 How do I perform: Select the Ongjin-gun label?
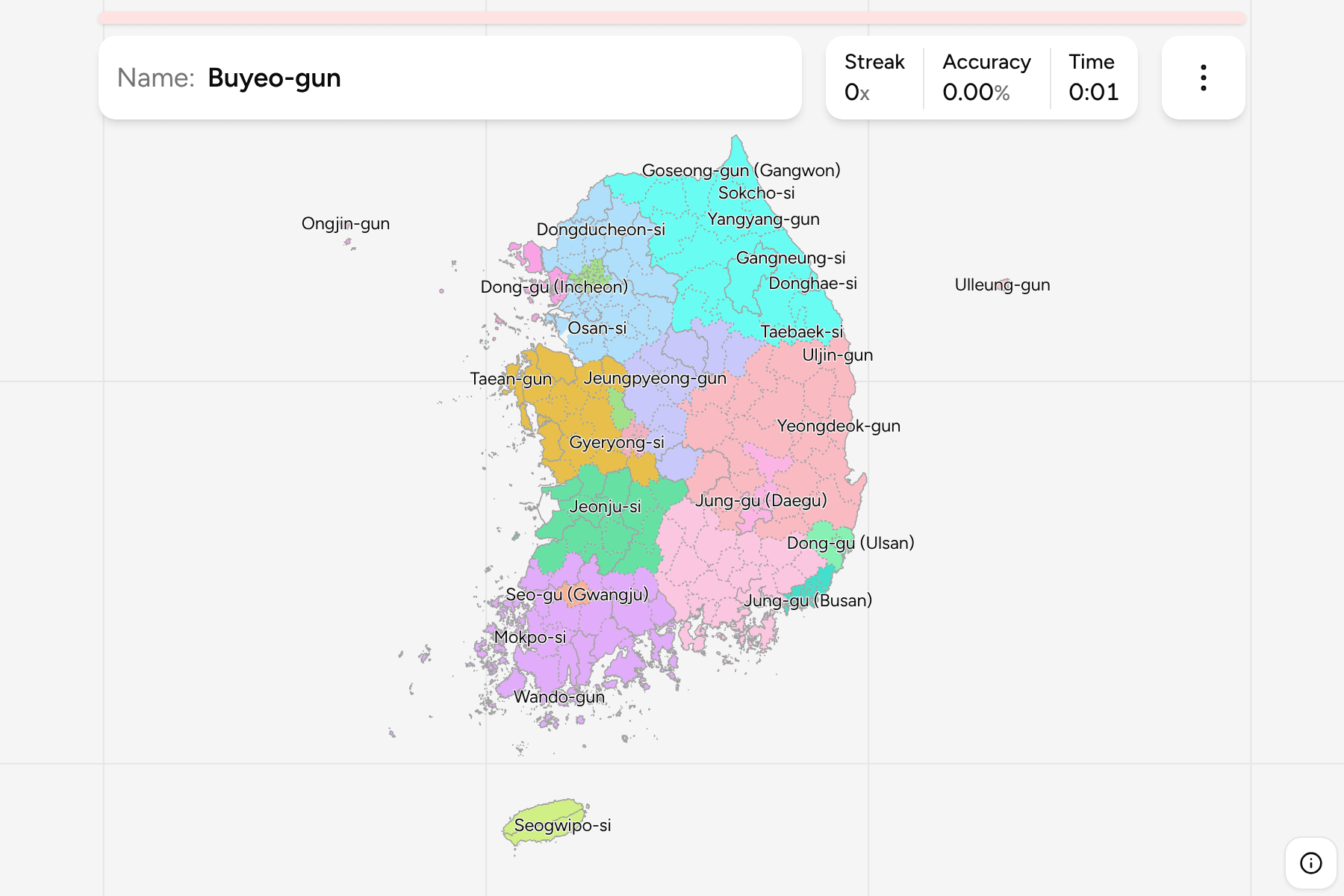point(346,223)
